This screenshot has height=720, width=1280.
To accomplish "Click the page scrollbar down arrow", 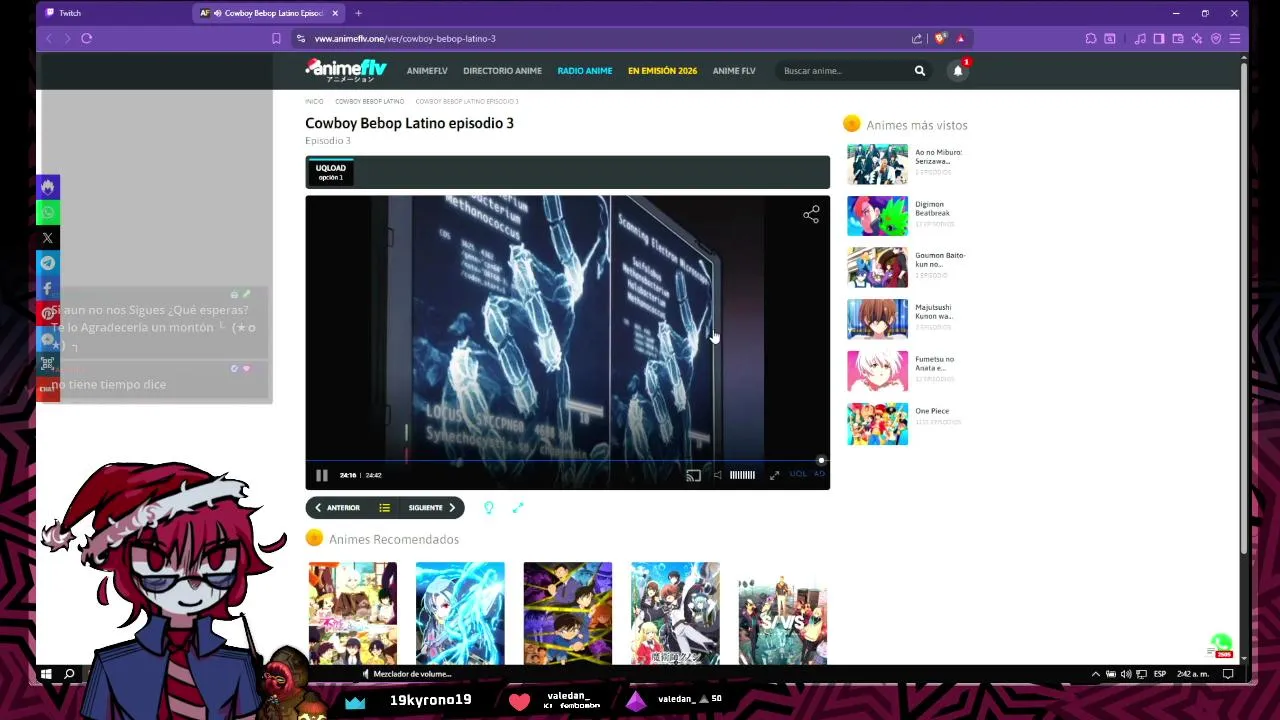I will pos(1244,660).
